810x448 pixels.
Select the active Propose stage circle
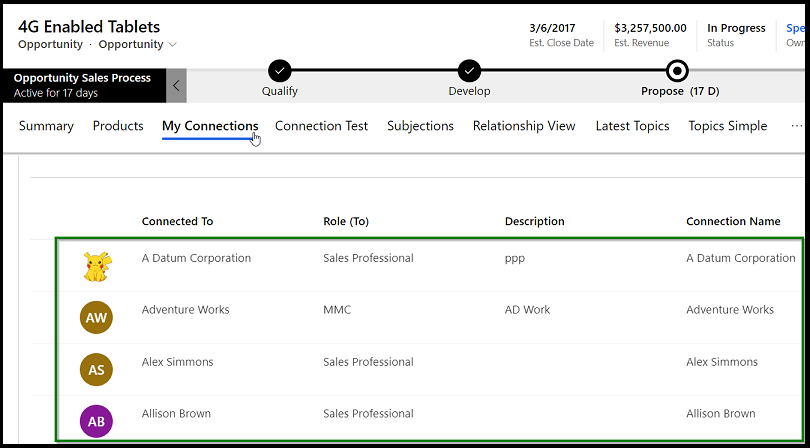pos(678,71)
